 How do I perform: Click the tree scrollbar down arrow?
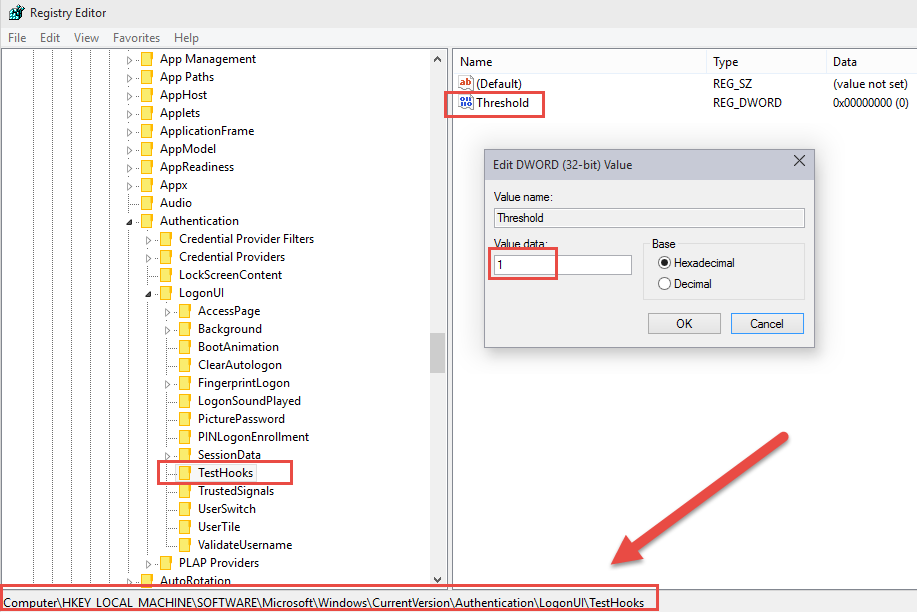coord(437,579)
